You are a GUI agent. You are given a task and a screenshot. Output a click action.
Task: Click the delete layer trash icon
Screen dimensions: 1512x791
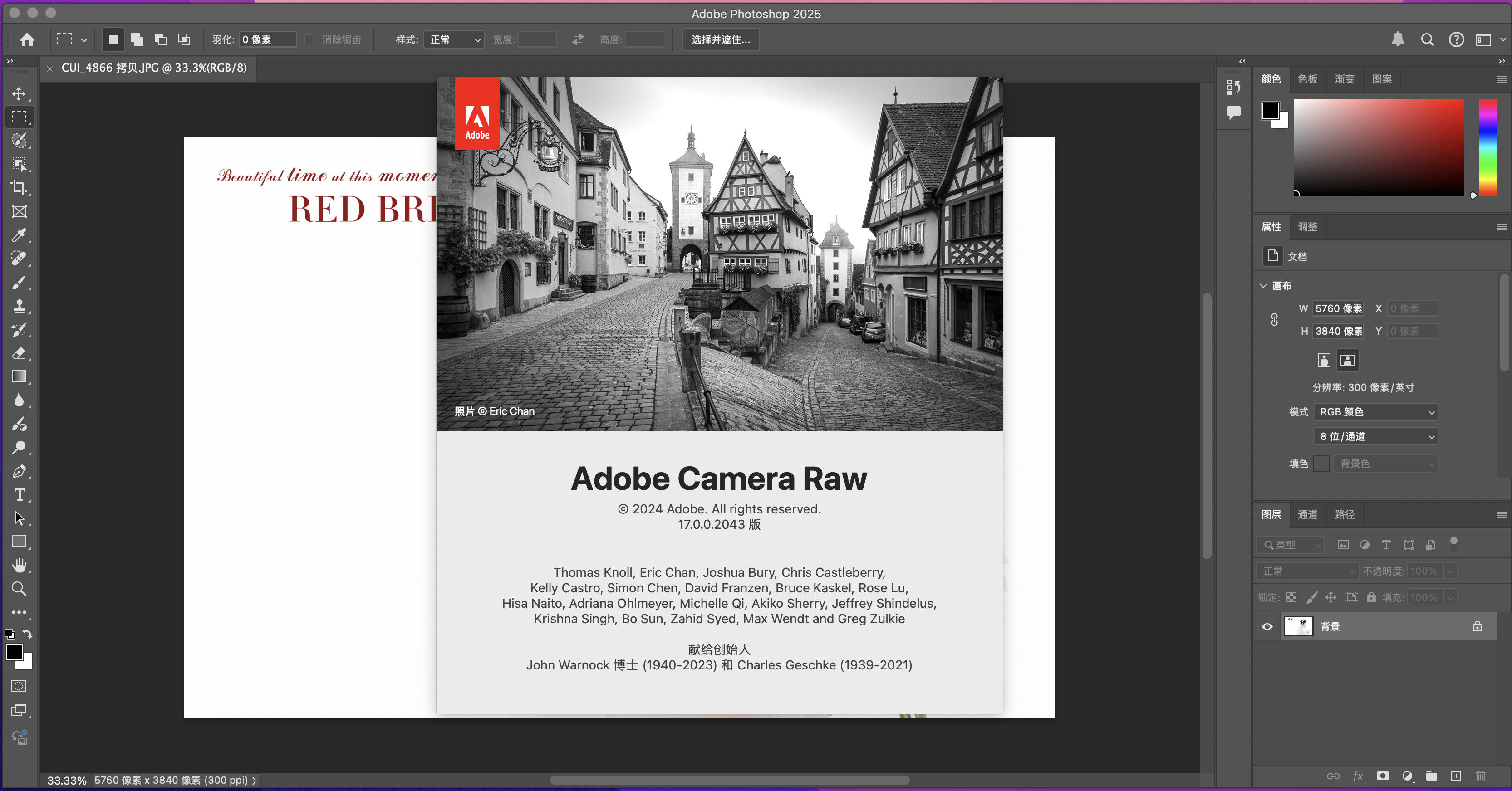click(1480, 776)
